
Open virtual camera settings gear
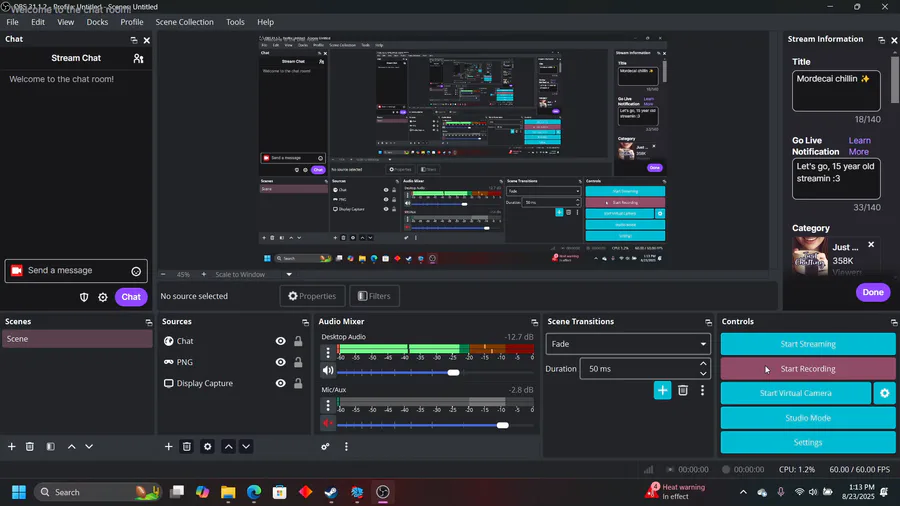(x=885, y=393)
